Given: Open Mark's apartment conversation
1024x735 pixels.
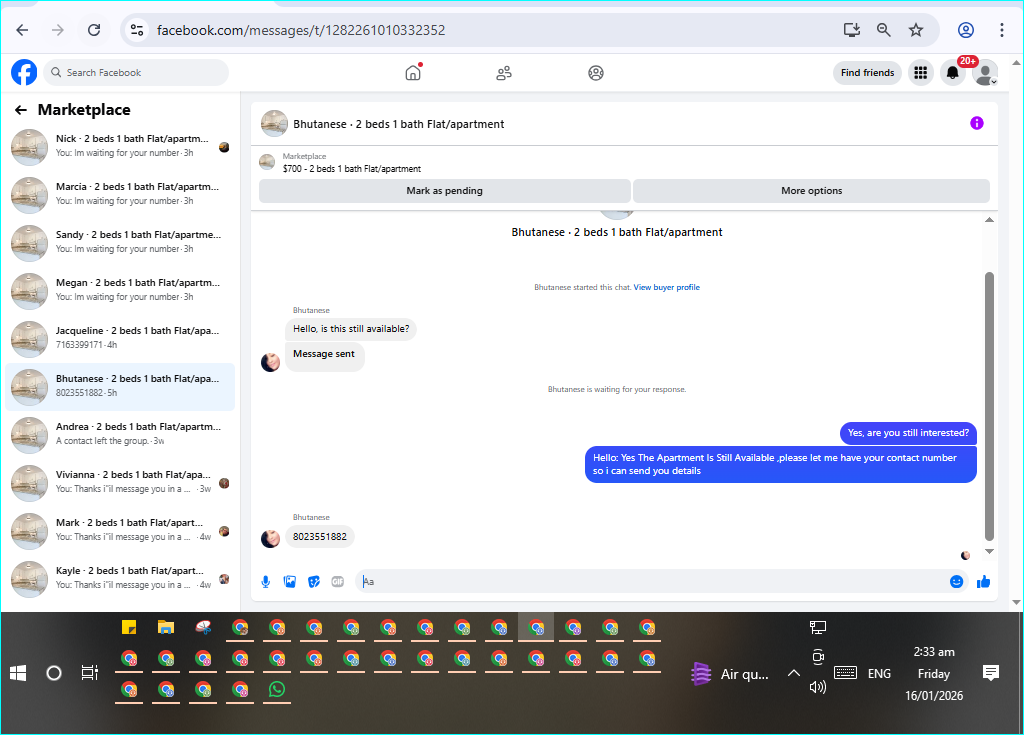Looking at the screenshot, I should (120, 531).
